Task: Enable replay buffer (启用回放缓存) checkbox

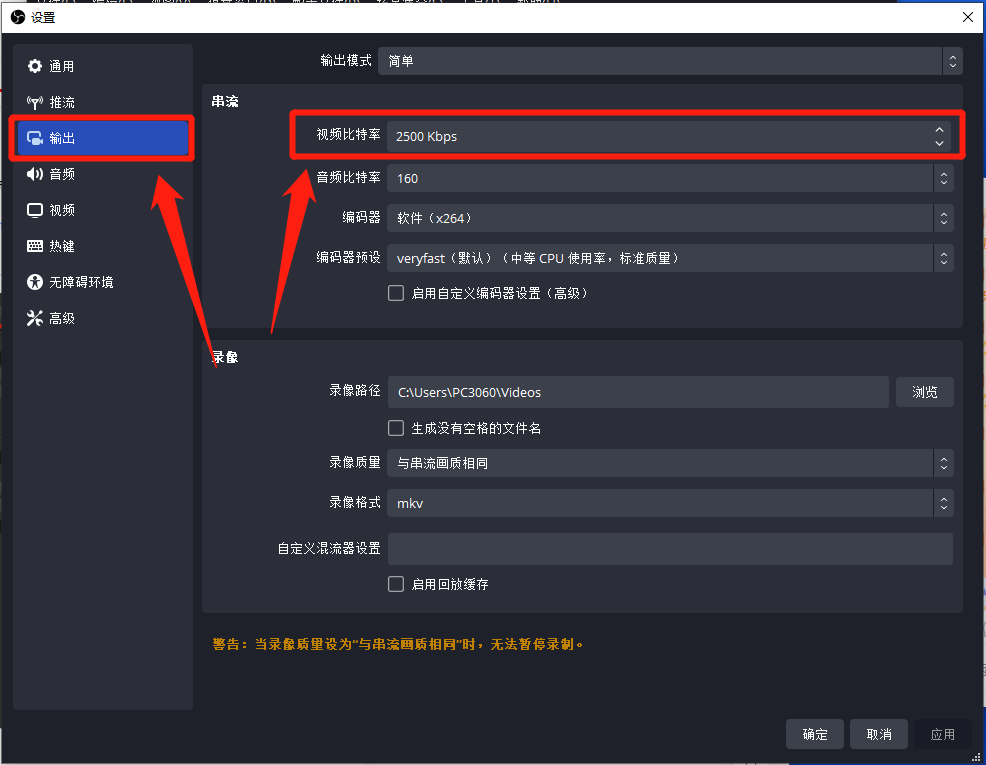Action: (x=396, y=584)
